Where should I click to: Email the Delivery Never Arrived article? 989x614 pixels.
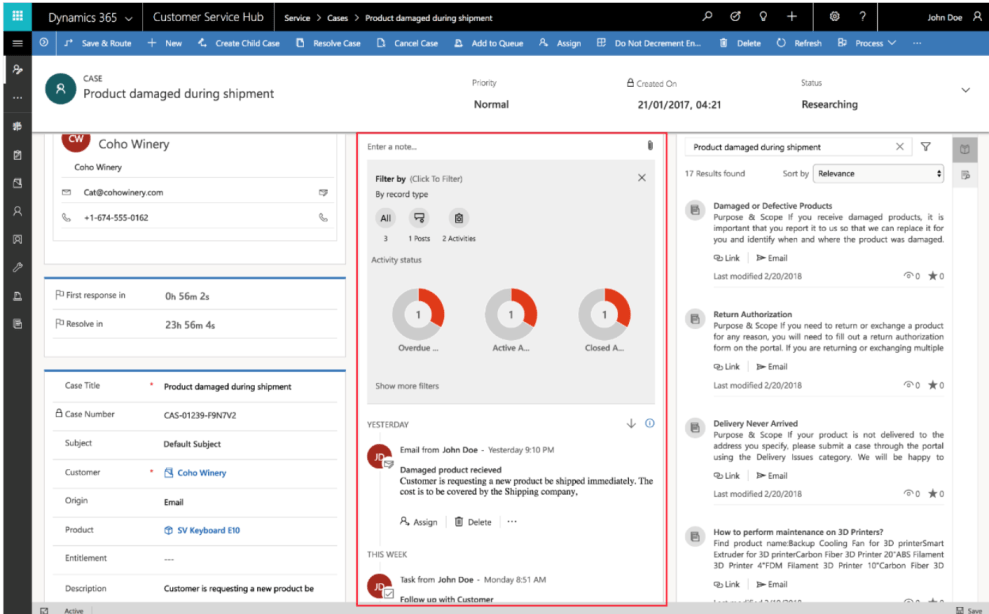[771, 476]
